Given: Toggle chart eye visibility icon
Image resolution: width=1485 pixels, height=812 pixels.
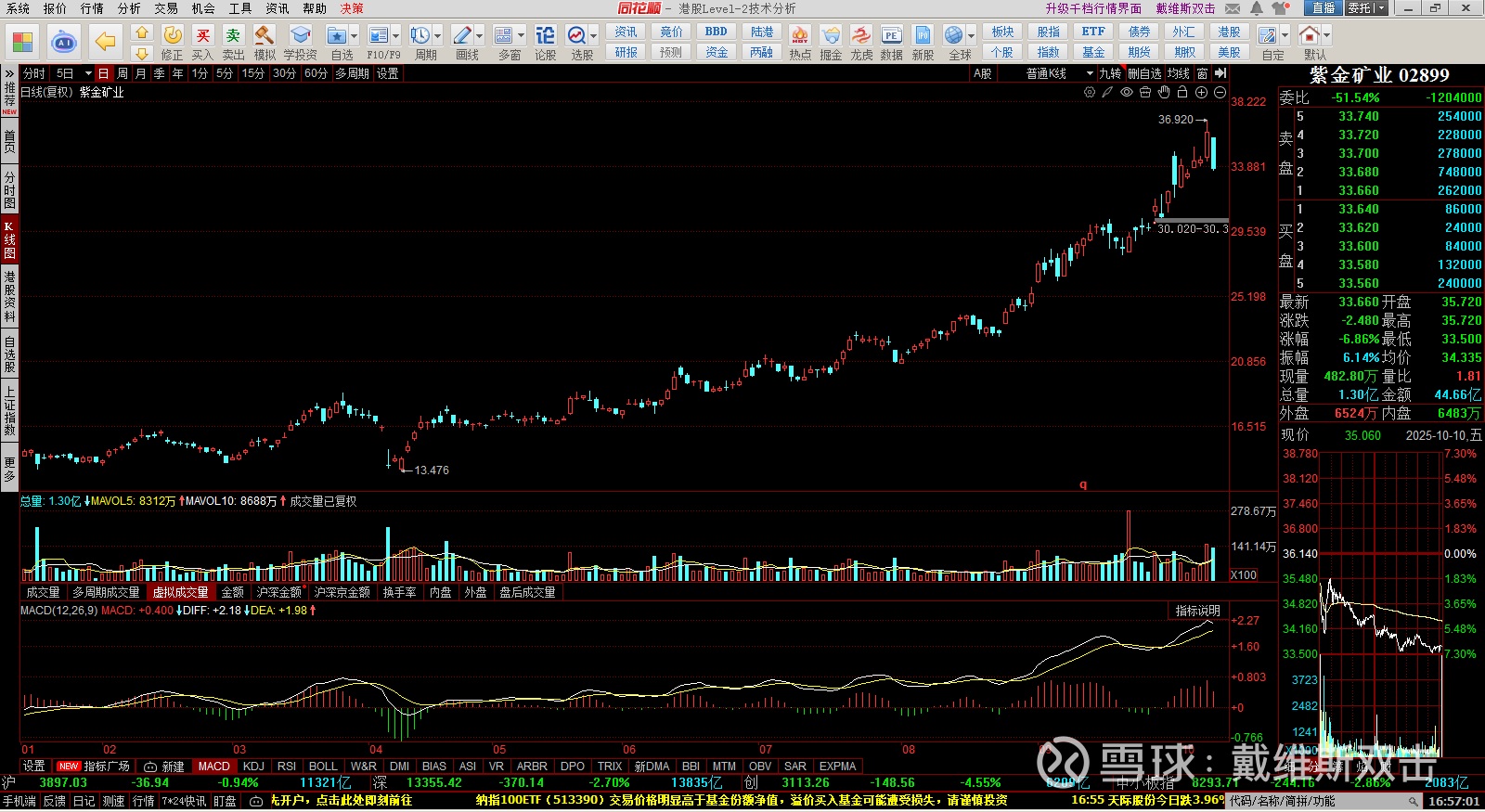Looking at the screenshot, I should 1127,93.
